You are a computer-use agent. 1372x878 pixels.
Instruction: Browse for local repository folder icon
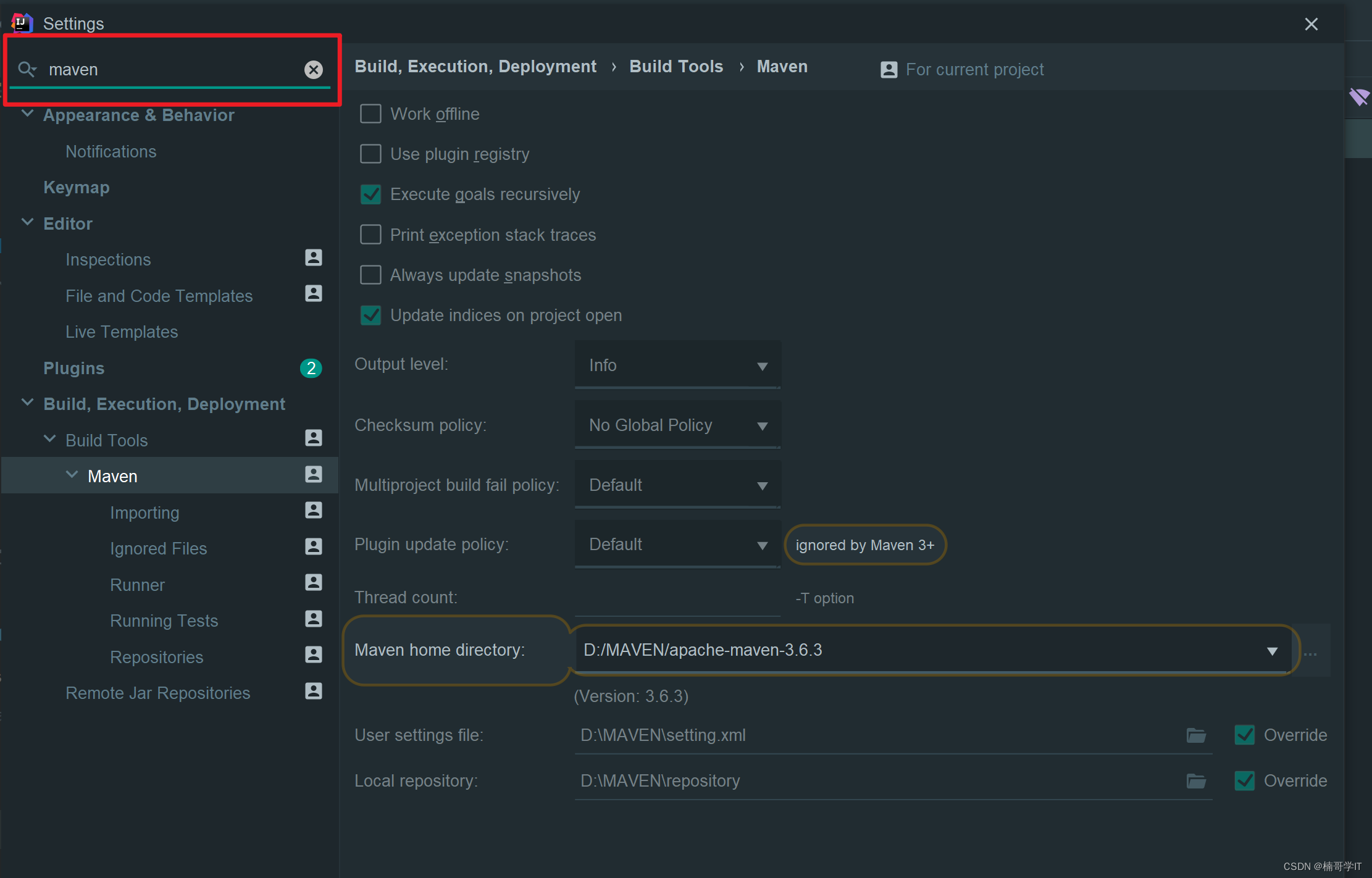pyautogui.click(x=1196, y=781)
